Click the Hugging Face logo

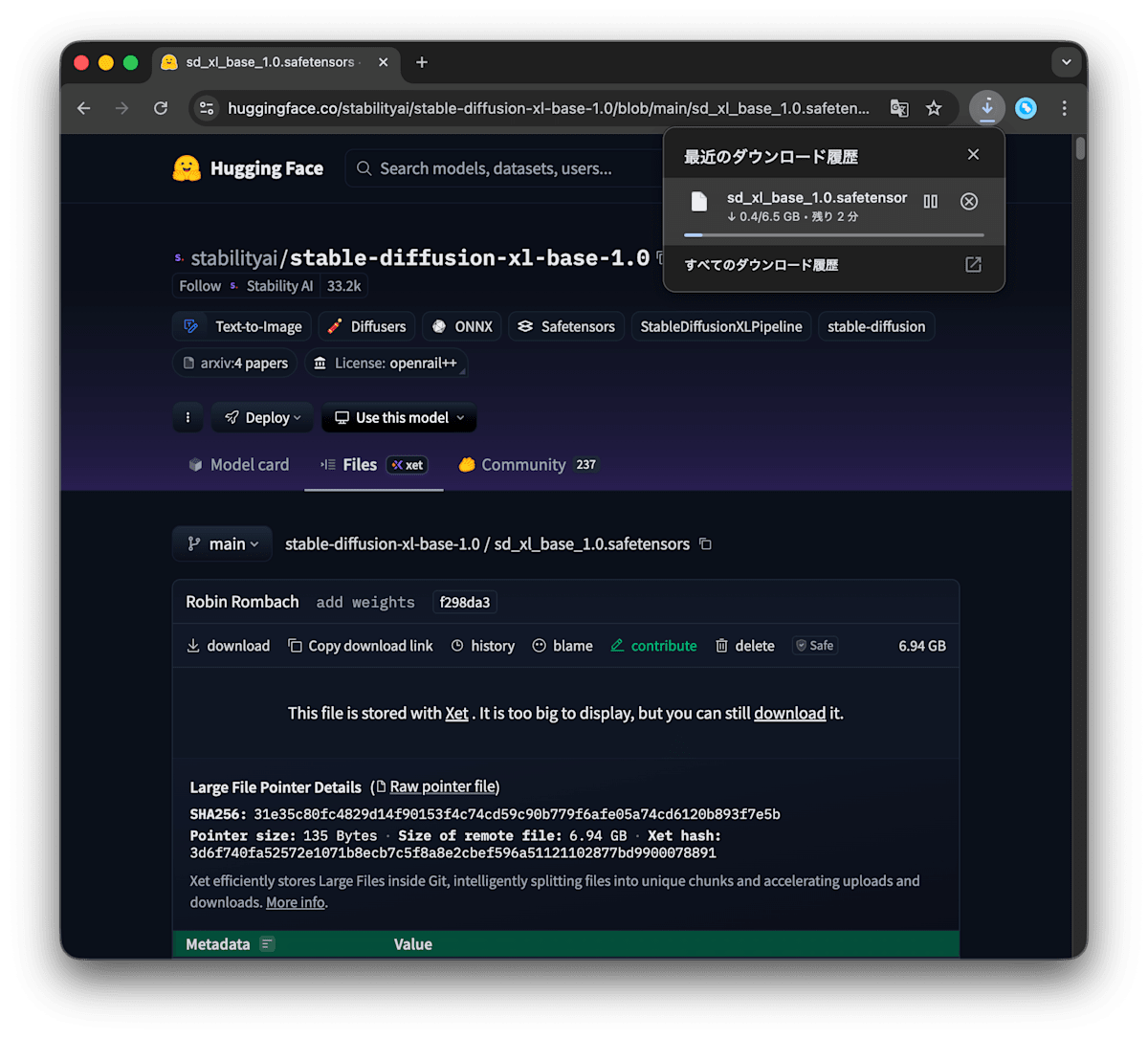point(248,168)
